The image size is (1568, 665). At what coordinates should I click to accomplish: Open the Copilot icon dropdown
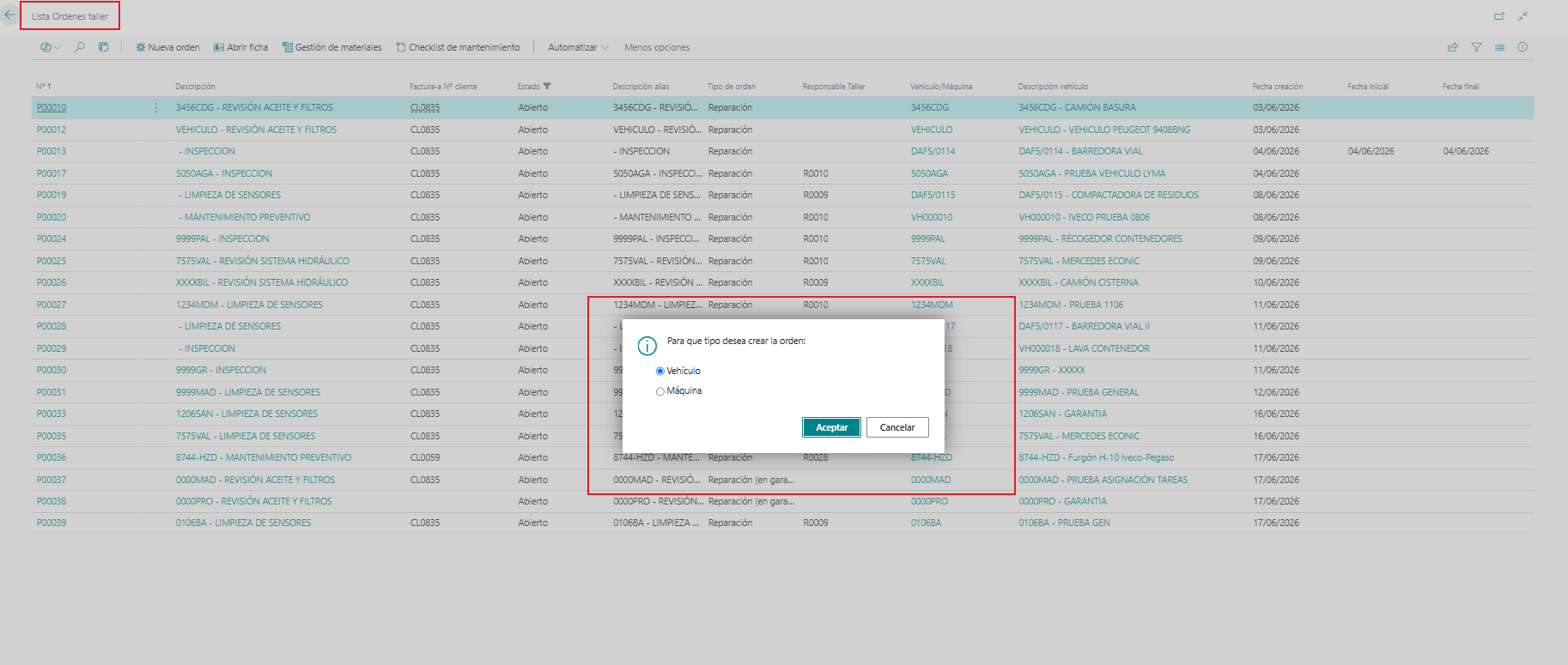[51, 47]
